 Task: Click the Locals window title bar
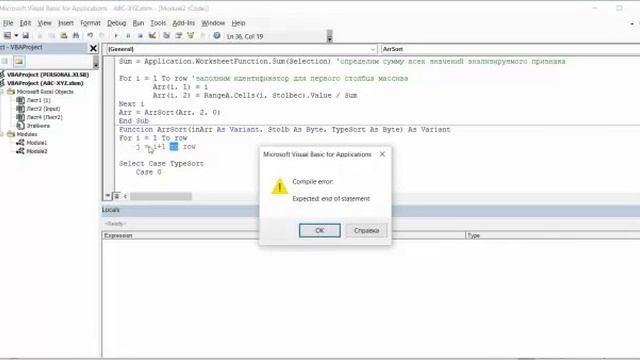click(x=371, y=210)
